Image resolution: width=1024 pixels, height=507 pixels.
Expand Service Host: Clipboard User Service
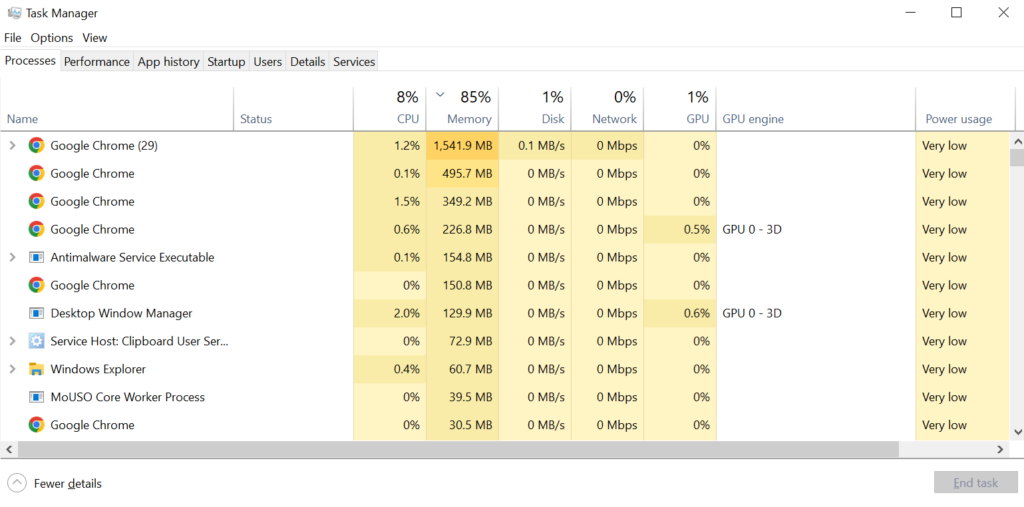click(x=12, y=341)
